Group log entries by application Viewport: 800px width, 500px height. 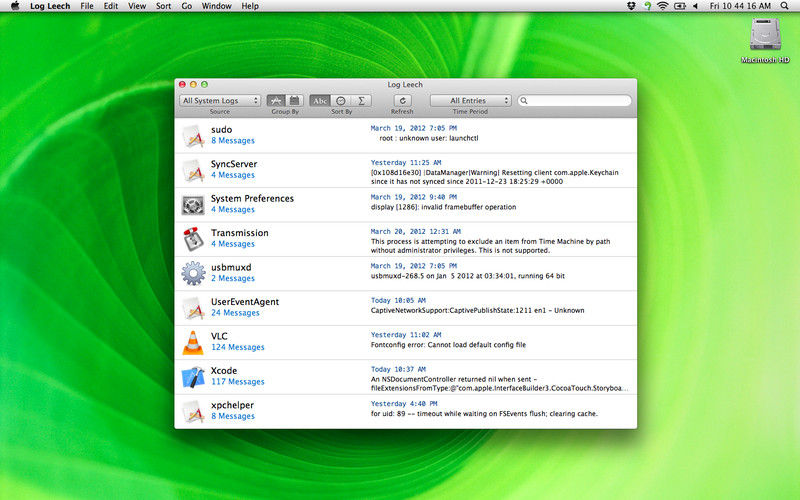point(276,101)
